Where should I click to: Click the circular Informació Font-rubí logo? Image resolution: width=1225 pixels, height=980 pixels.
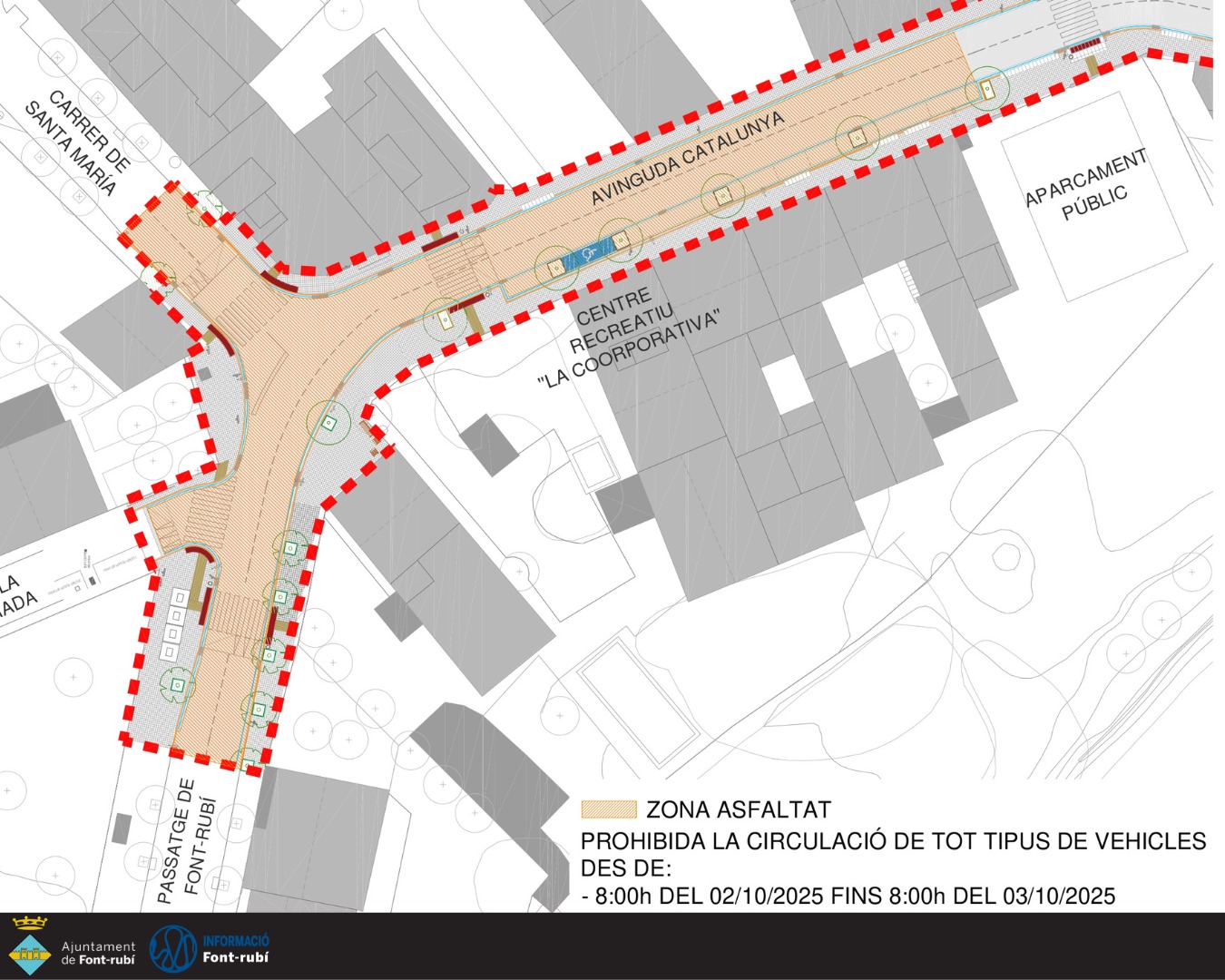coord(172,948)
